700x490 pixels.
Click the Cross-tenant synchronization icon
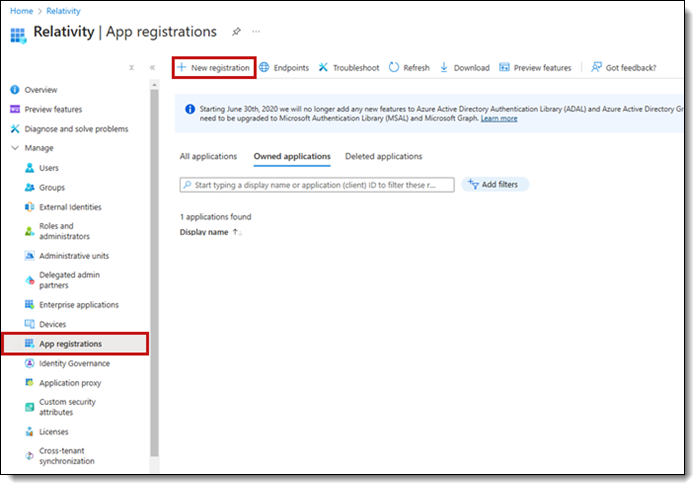pyautogui.click(x=29, y=456)
